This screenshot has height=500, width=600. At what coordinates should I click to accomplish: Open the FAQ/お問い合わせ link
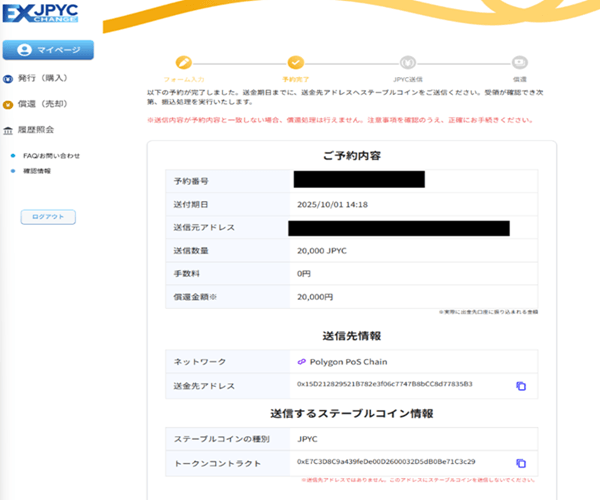coord(51,156)
